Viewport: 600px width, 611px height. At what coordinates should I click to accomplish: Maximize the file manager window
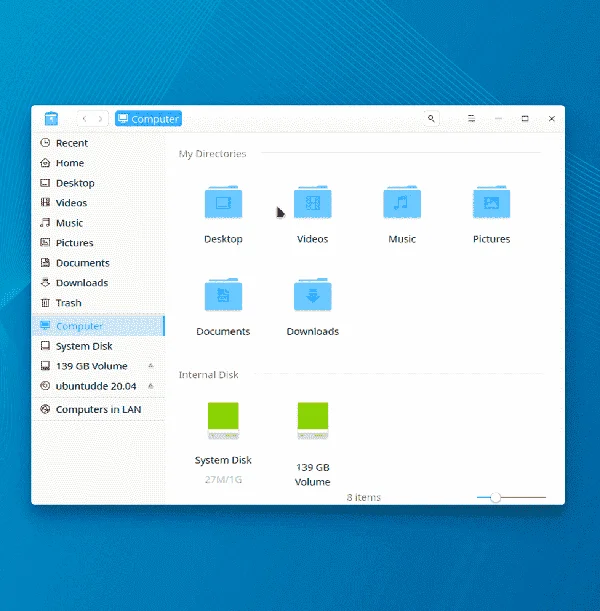pos(525,118)
